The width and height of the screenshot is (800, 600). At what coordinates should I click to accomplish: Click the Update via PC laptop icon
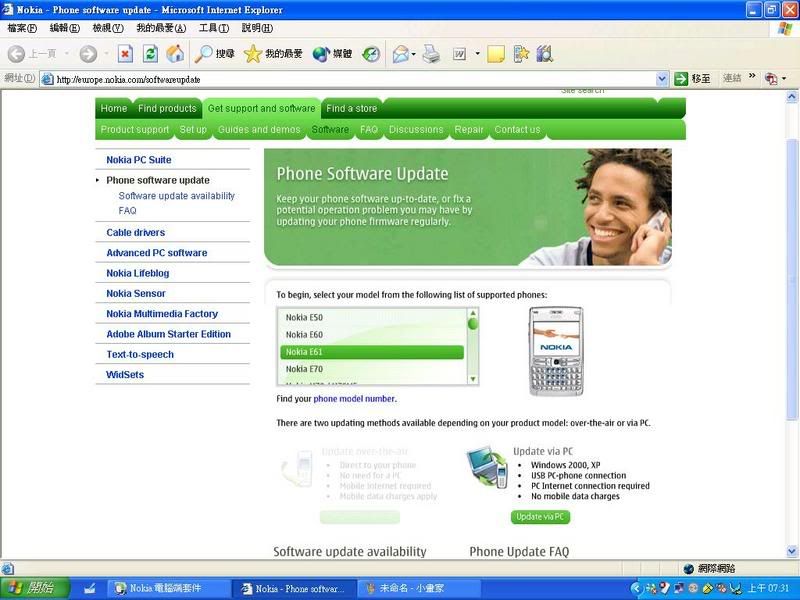pyautogui.click(x=486, y=467)
